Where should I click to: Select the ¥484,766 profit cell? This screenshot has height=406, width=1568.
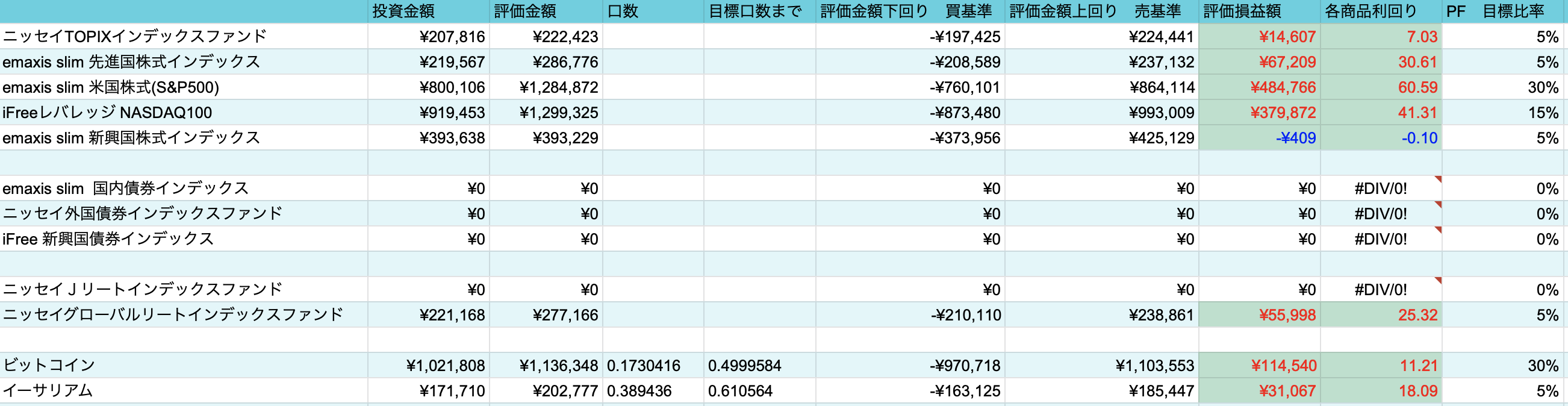1259,87
